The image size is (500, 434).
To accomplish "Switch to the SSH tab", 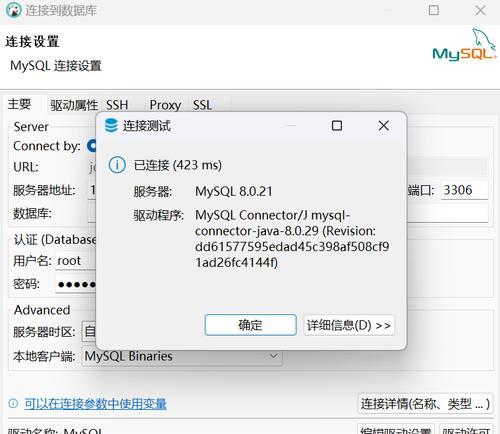I will [x=117, y=105].
